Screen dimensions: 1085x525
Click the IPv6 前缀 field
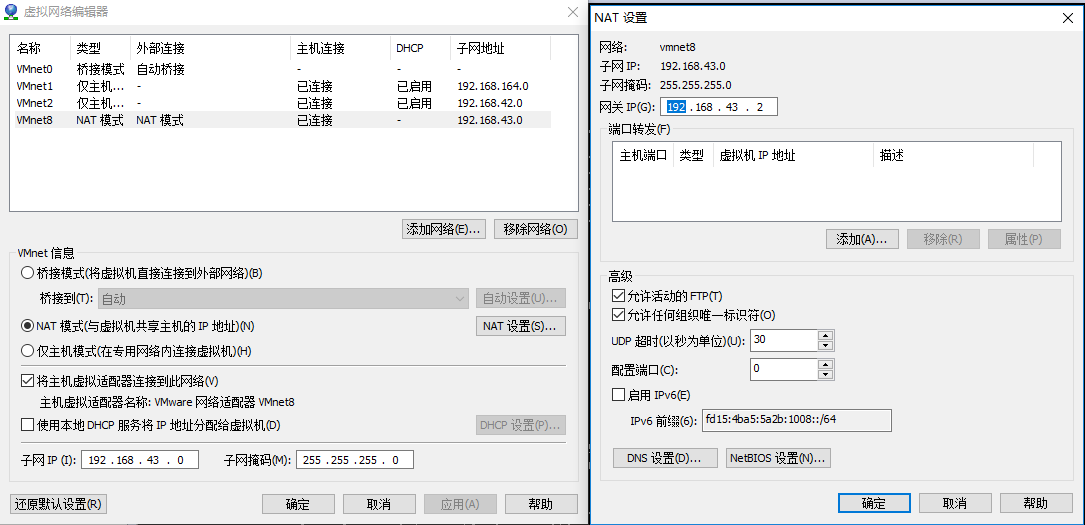[x=796, y=420]
